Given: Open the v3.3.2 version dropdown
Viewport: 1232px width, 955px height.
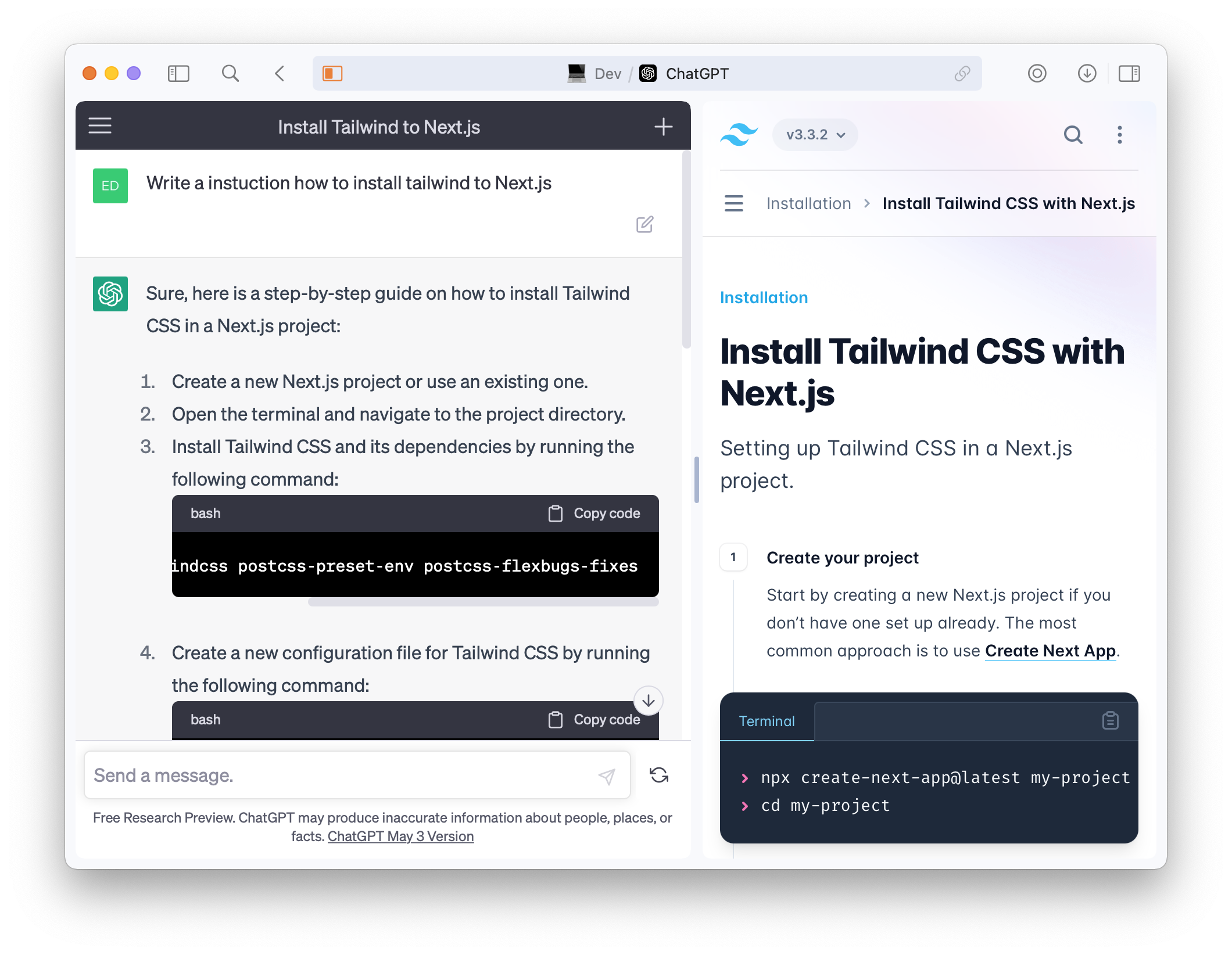Looking at the screenshot, I should click(815, 135).
